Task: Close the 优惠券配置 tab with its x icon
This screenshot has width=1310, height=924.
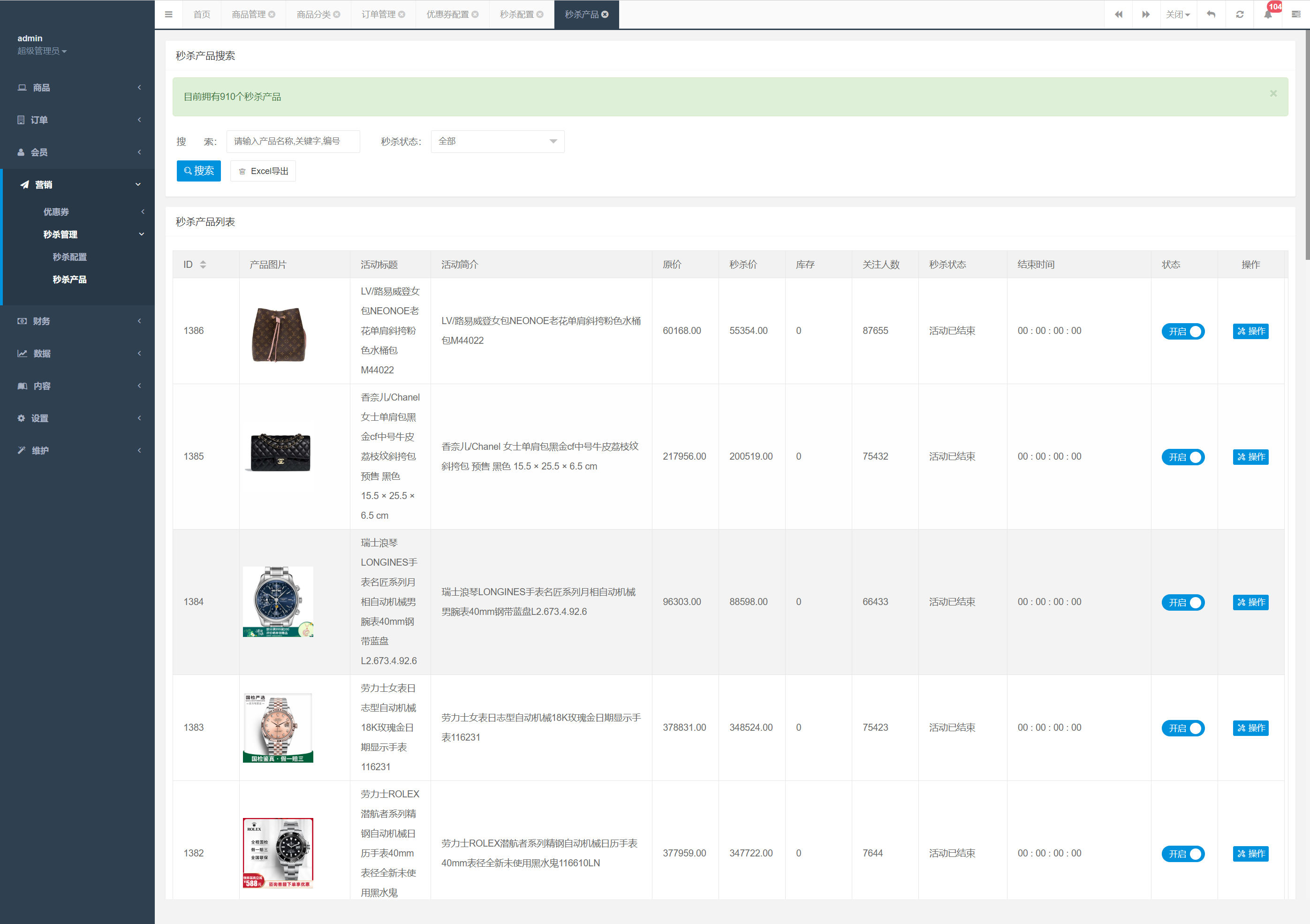Action: tap(475, 14)
